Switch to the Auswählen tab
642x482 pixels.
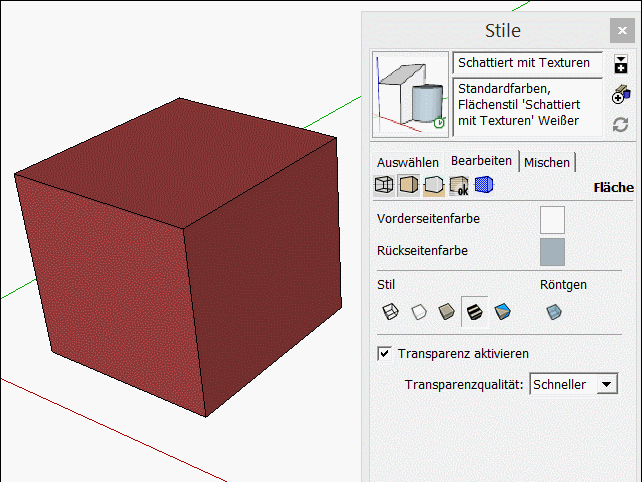click(407, 162)
